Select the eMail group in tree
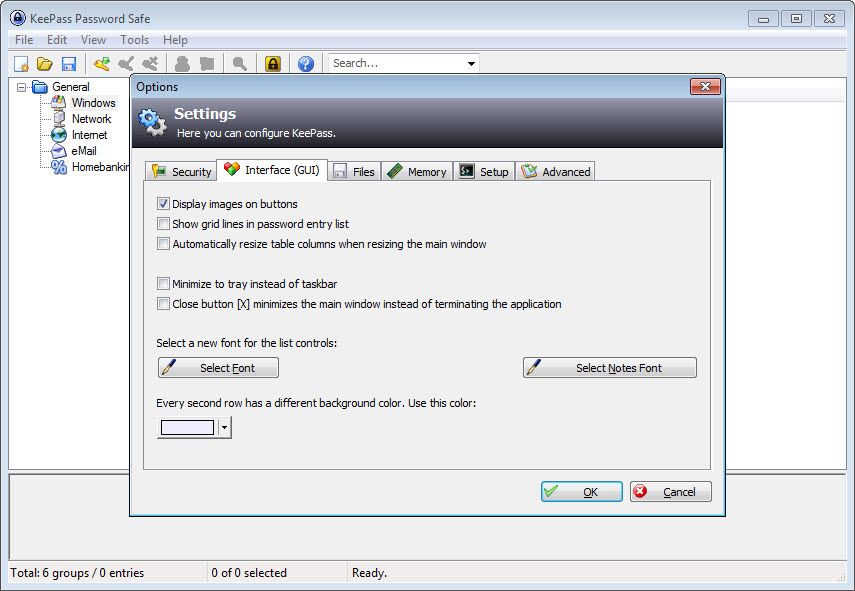The image size is (855, 591). click(x=84, y=151)
